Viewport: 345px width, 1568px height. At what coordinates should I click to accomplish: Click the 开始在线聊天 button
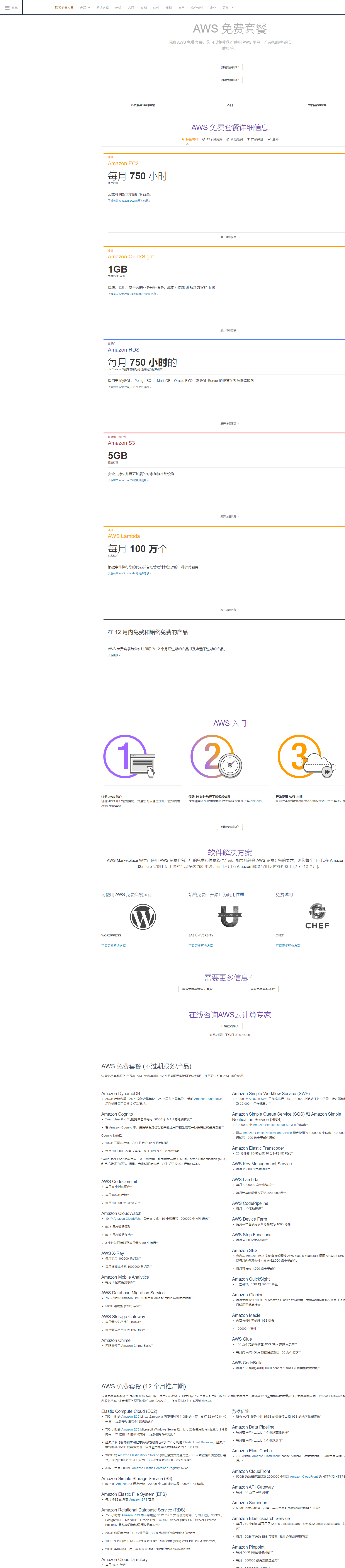(x=229, y=1026)
